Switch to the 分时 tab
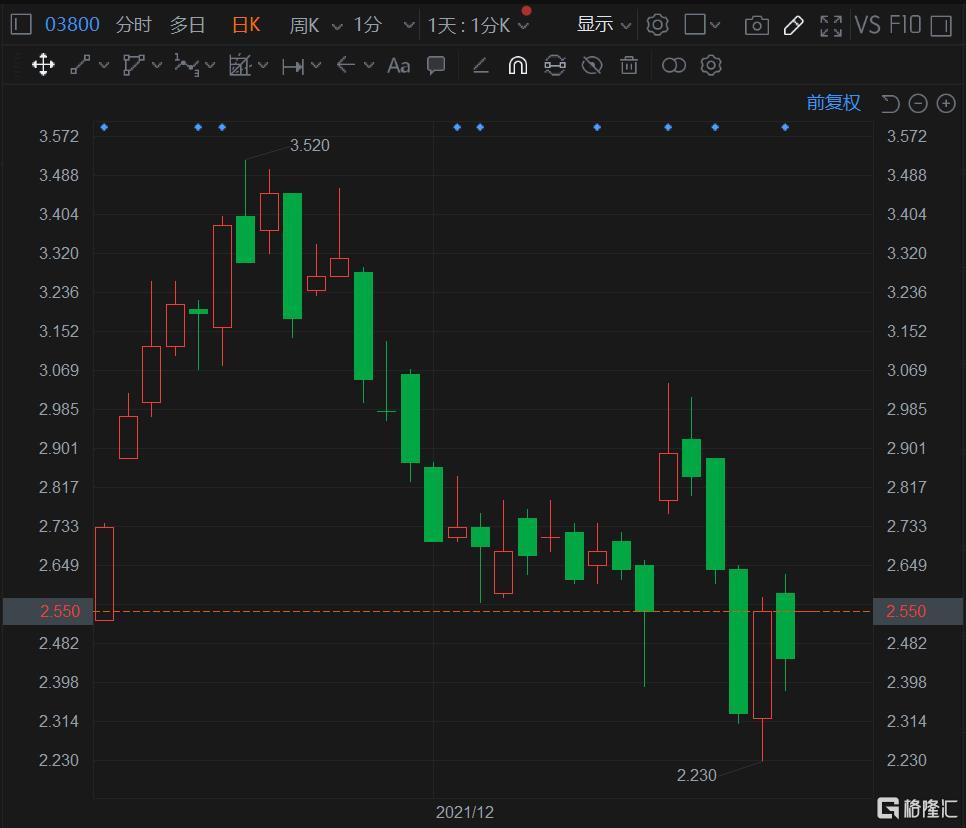Screen dimensions: 966x828 [x=134, y=25]
